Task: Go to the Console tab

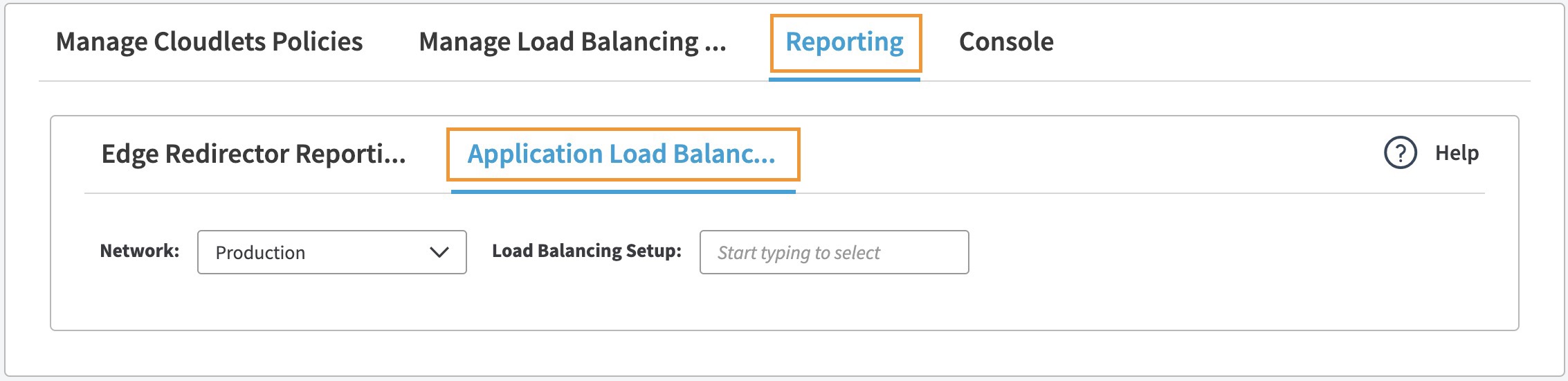Action: (x=1006, y=42)
